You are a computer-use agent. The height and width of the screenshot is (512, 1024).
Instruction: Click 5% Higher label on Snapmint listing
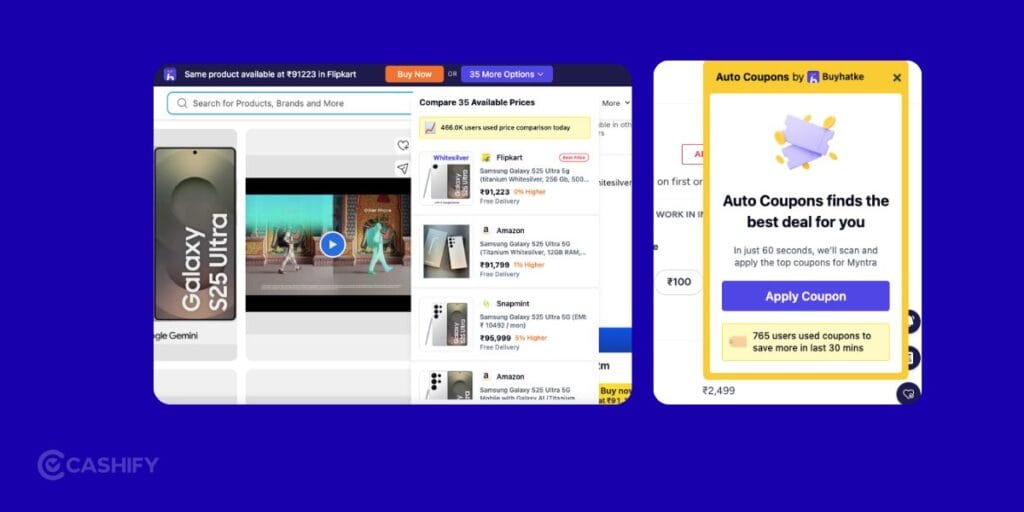tap(531, 338)
